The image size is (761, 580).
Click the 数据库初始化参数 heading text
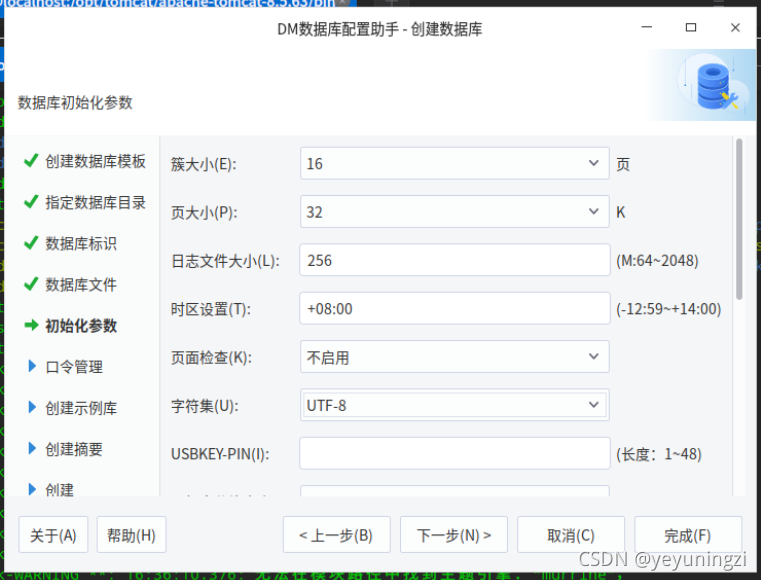pos(75,102)
